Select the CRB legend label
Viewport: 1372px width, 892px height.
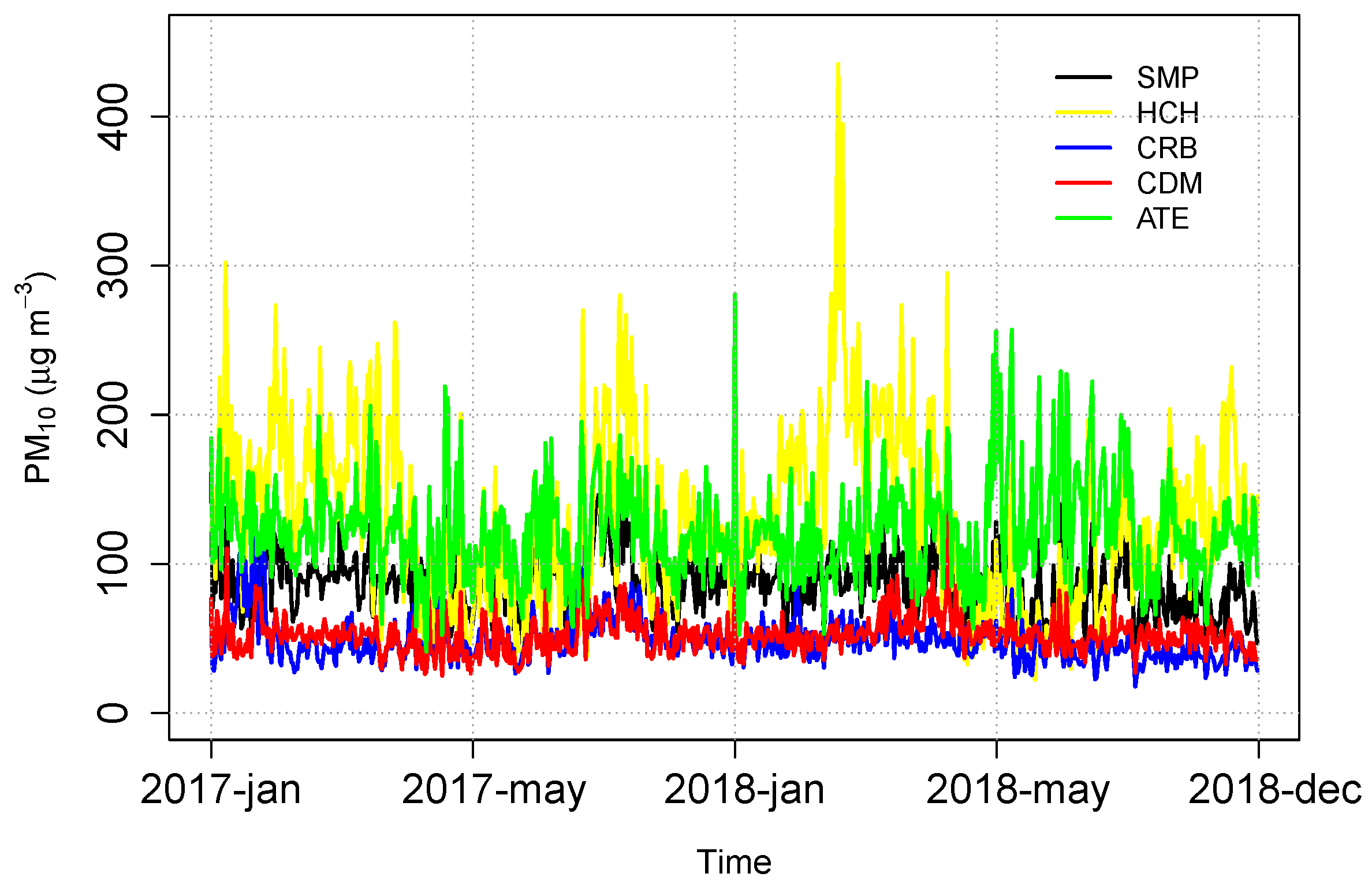pos(1167,148)
